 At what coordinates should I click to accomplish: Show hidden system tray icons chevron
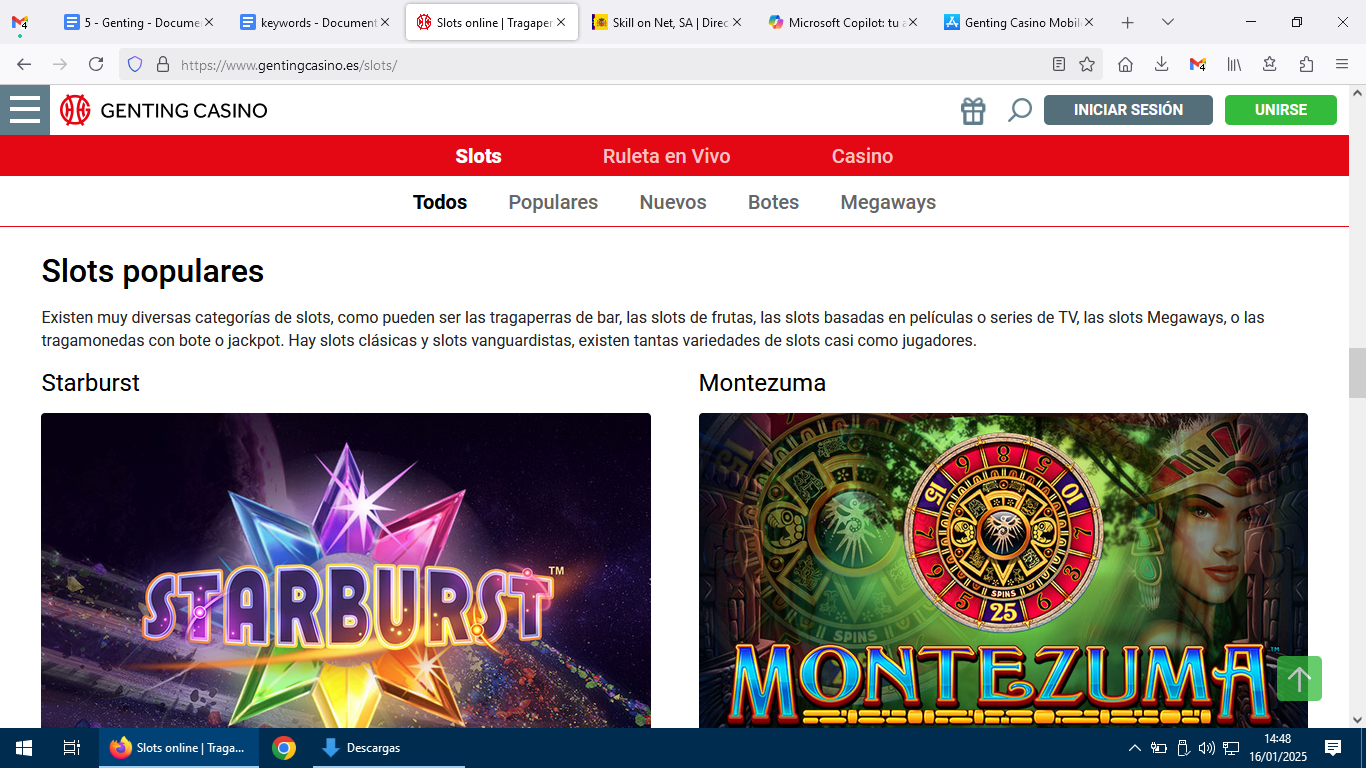[x=1134, y=748]
